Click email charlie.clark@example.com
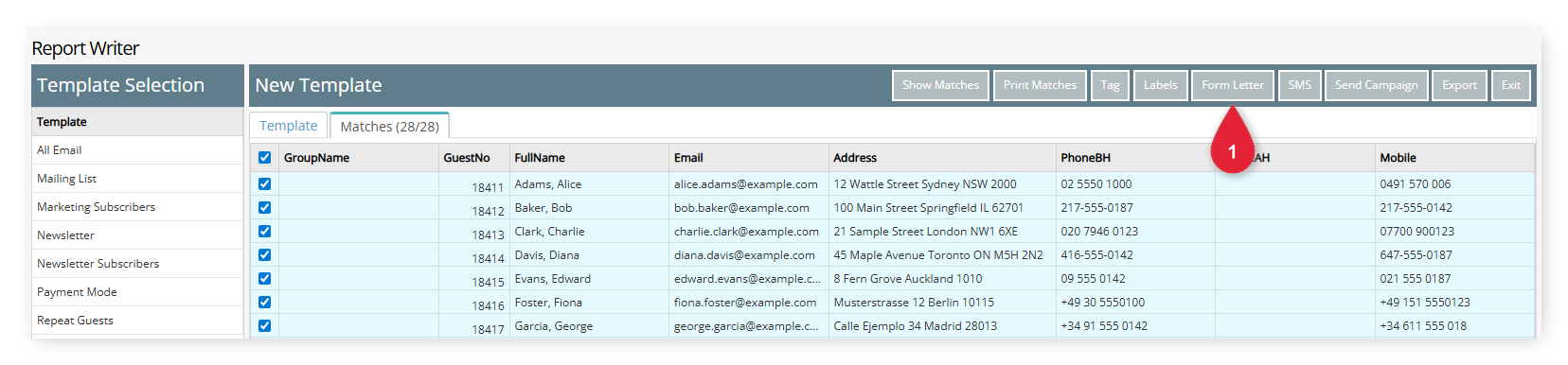Image resolution: width=1568 pixels, height=365 pixels. point(746,232)
